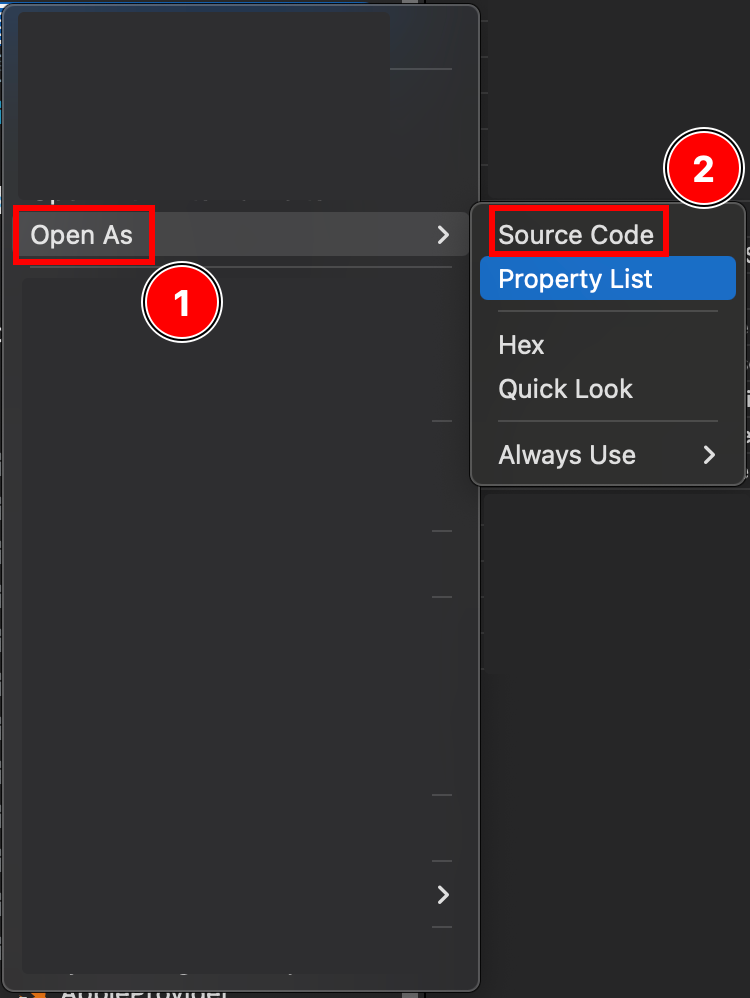Viewport: 750px width, 998px height.
Task: Click the chevron next to "Open As"
Action: click(x=442, y=234)
